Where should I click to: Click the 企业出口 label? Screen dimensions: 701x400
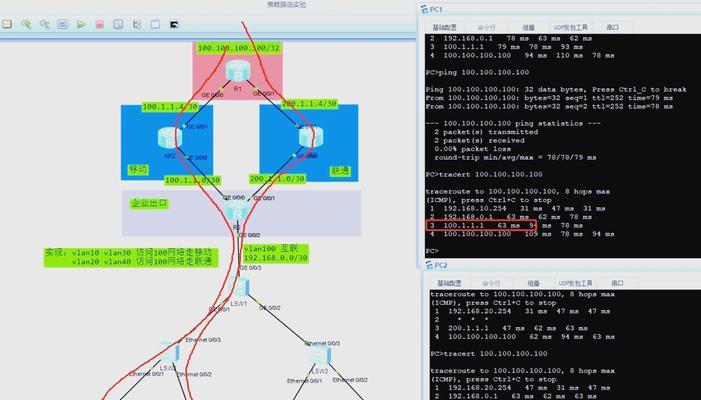click(149, 204)
